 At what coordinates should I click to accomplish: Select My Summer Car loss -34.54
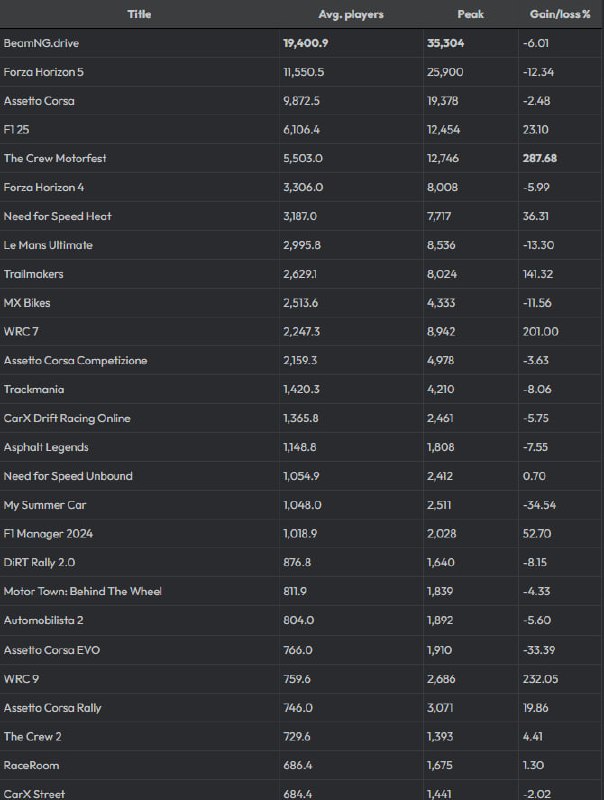[x=539, y=505]
